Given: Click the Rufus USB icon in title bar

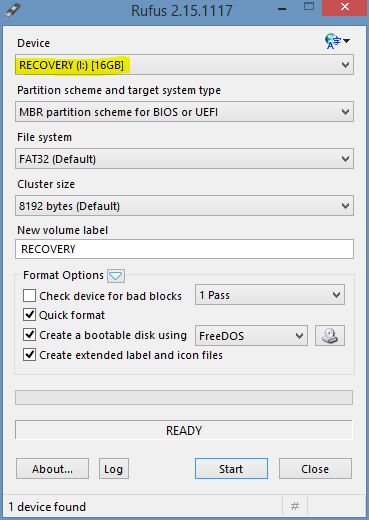Looking at the screenshot, I should (13, 10).
